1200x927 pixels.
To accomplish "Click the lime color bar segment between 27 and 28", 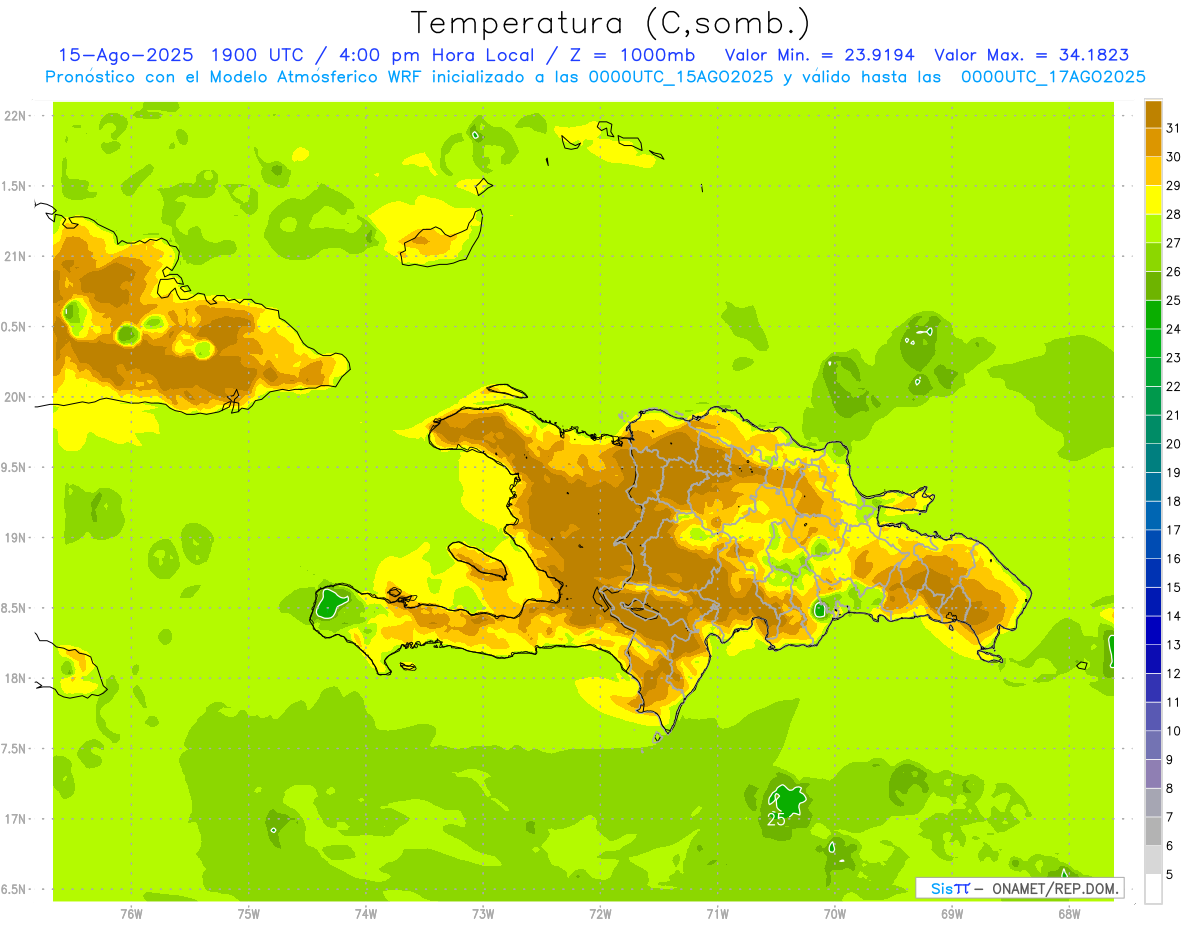I will 1153,229.
